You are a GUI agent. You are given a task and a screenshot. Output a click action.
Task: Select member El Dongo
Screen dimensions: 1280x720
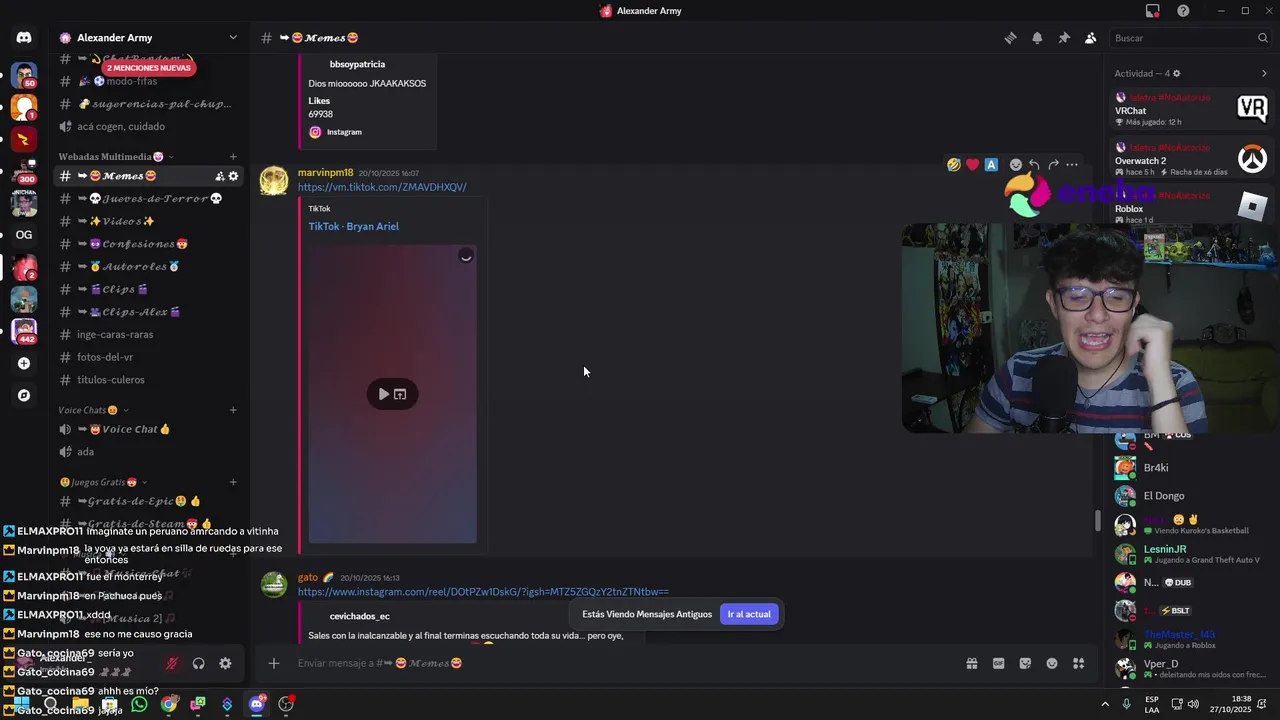point(1191,496)
